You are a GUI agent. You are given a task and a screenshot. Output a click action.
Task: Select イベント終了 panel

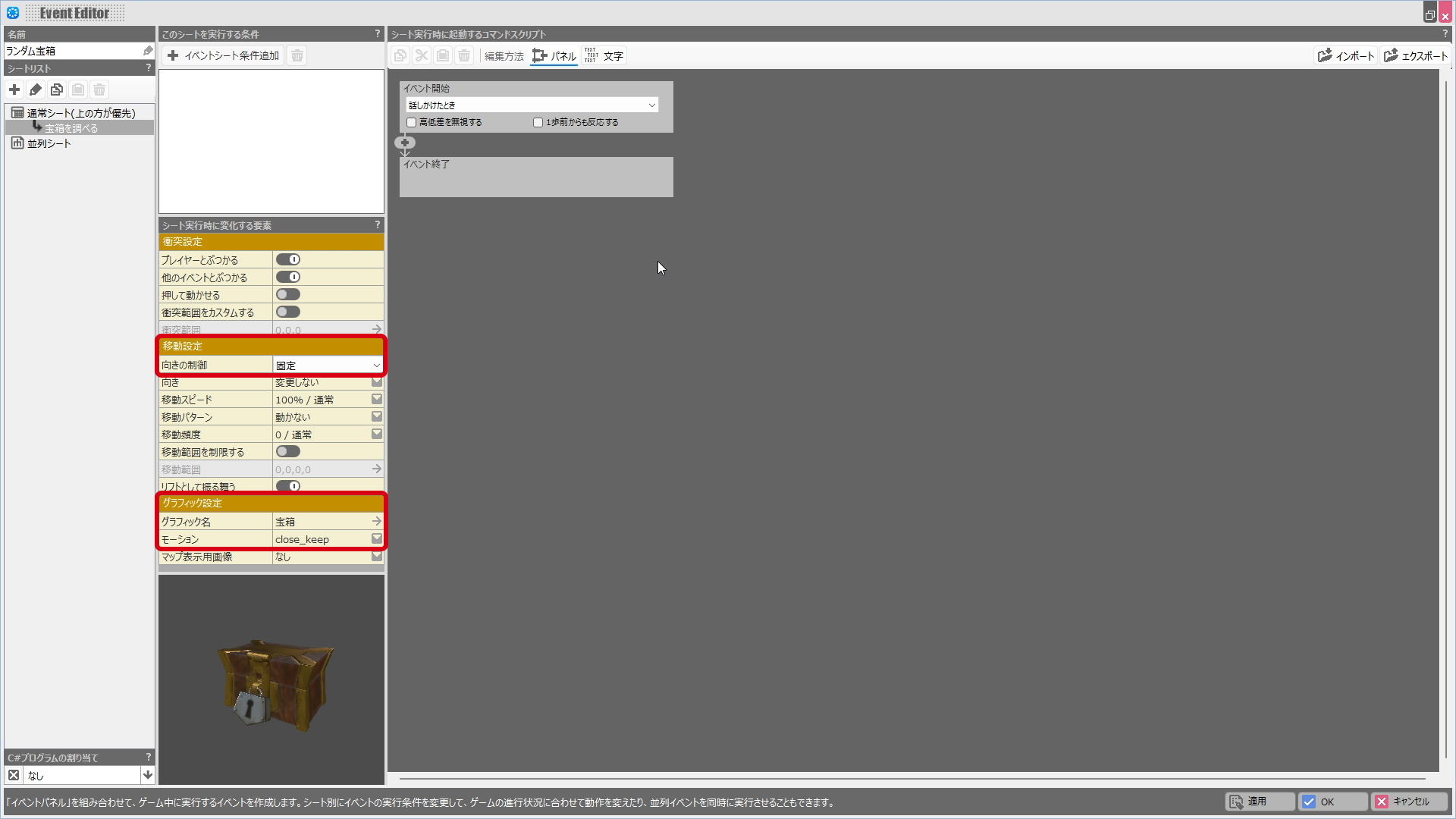click(x=536, y=177)
